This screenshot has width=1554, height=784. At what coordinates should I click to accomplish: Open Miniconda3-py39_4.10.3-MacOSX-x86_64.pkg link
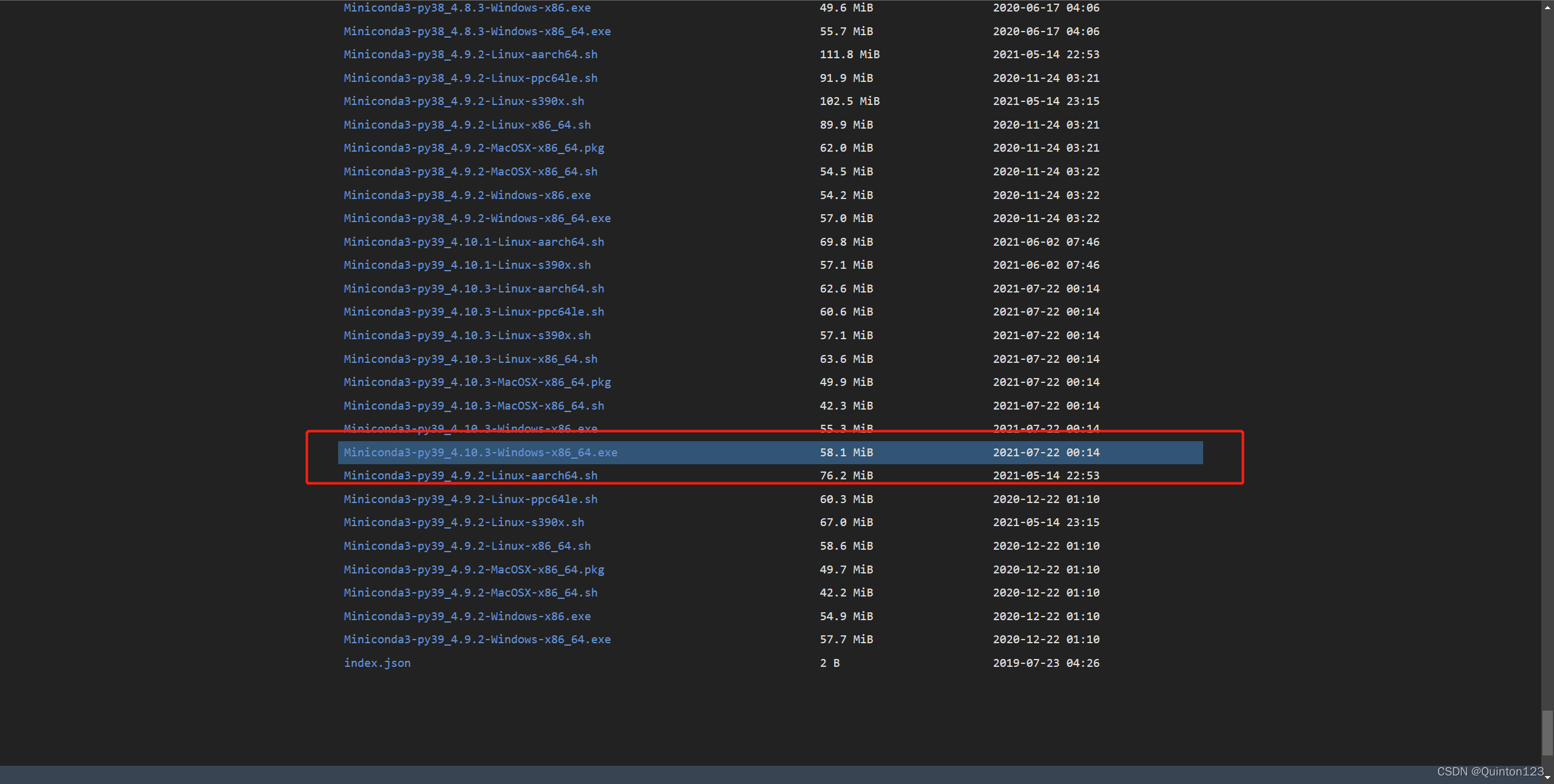click(x=477, y=382)
